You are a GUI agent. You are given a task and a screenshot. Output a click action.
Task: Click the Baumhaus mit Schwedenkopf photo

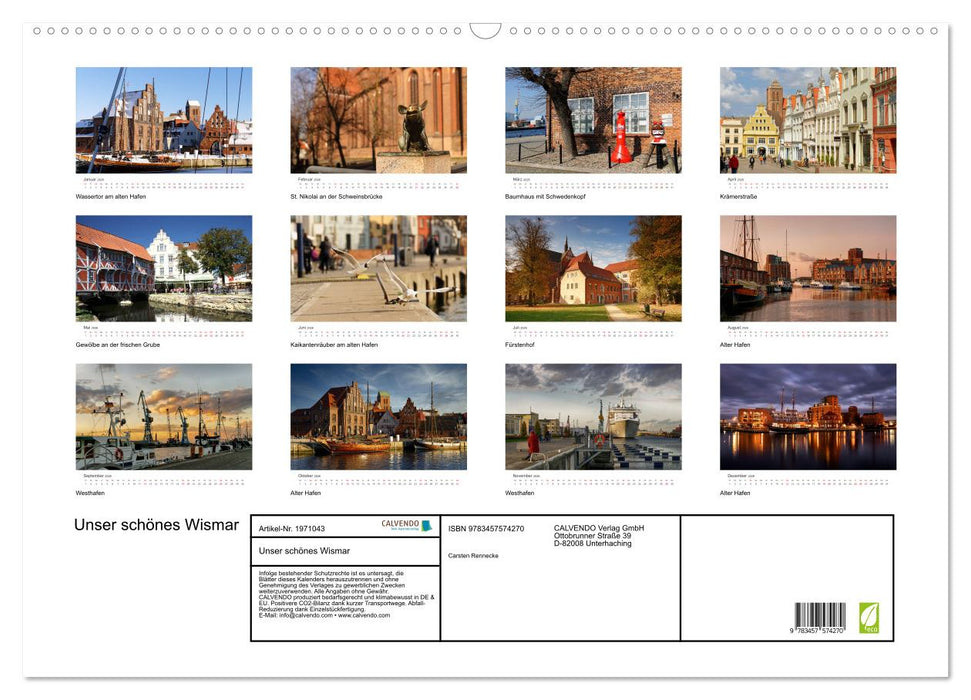pos(593,120)
